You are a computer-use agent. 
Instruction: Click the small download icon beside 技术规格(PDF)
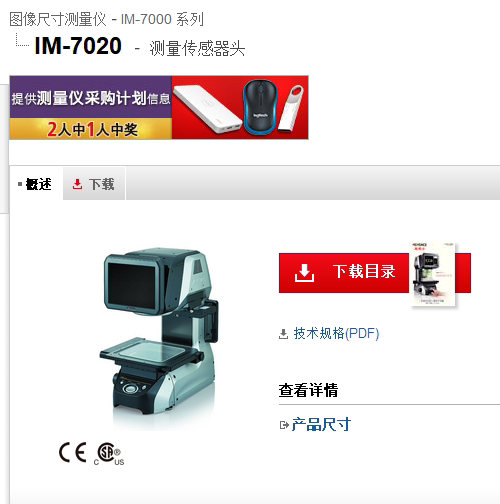tap(283, 334)
